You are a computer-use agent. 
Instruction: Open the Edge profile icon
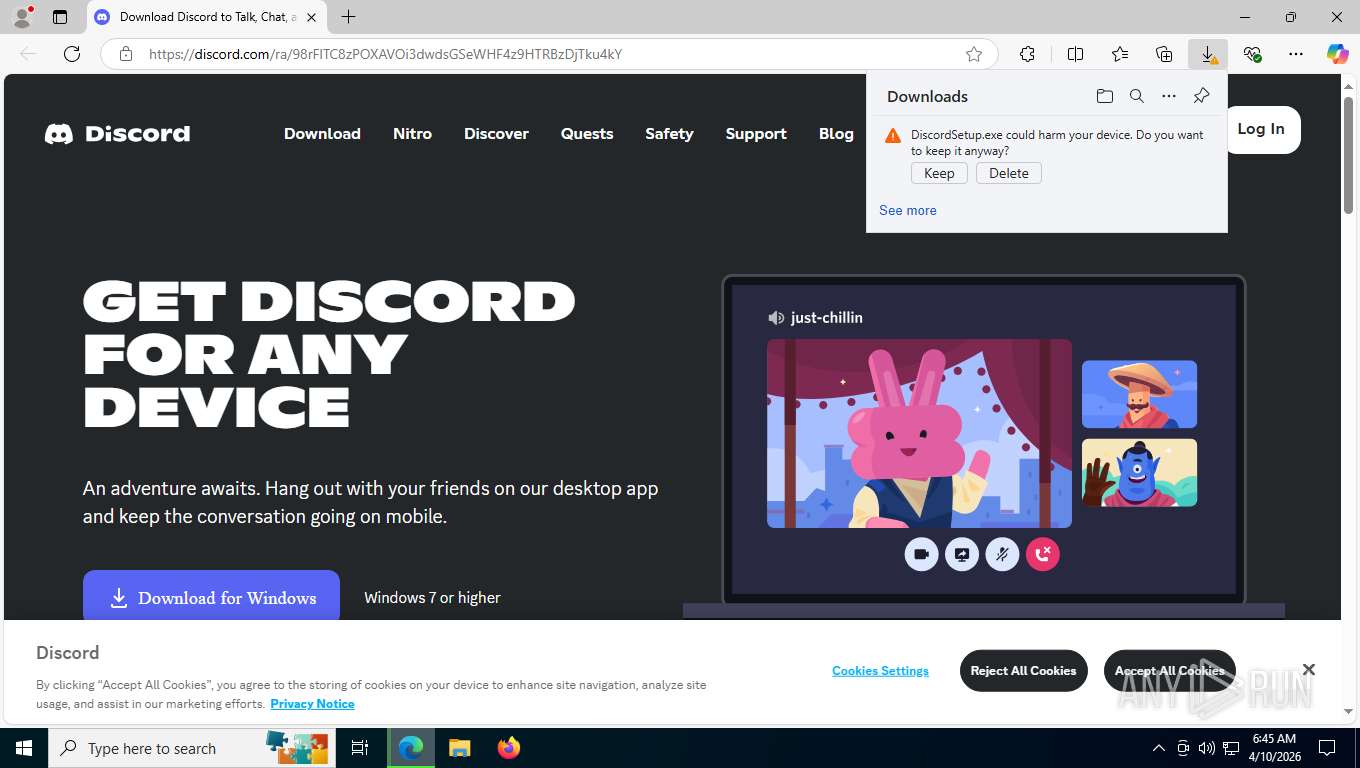(21, 17)
